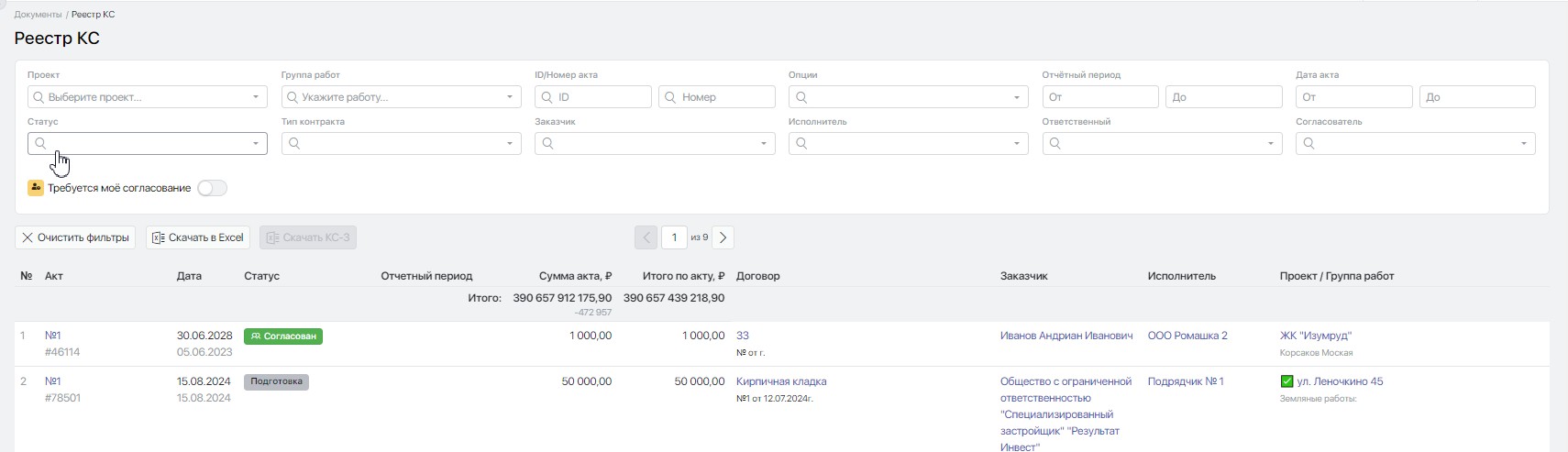This screenshot has height=452, width=1568.
Task: Open Документы breadcrumb link
Action: (38, 15)
